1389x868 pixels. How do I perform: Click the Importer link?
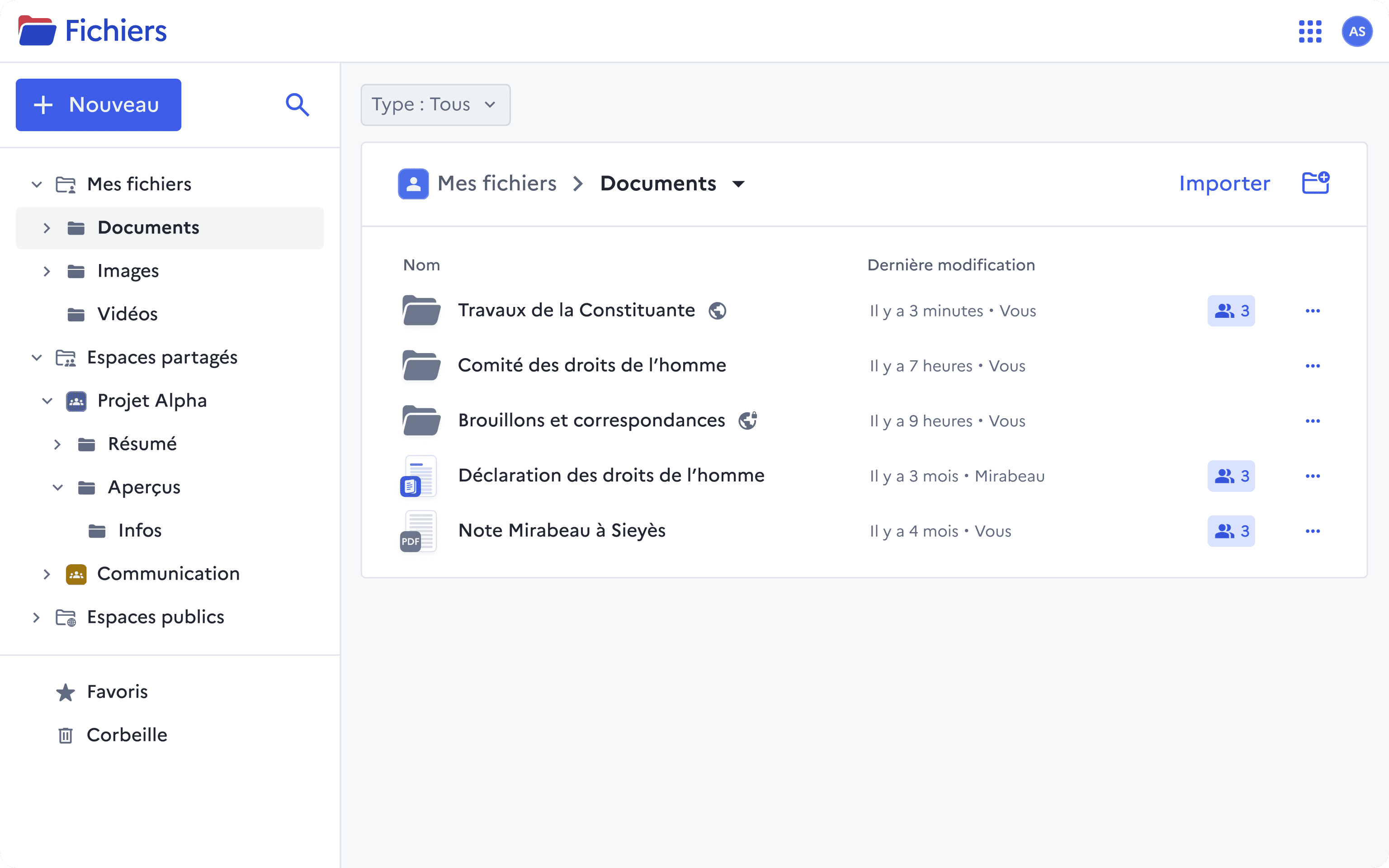[x=1224, y=183]
